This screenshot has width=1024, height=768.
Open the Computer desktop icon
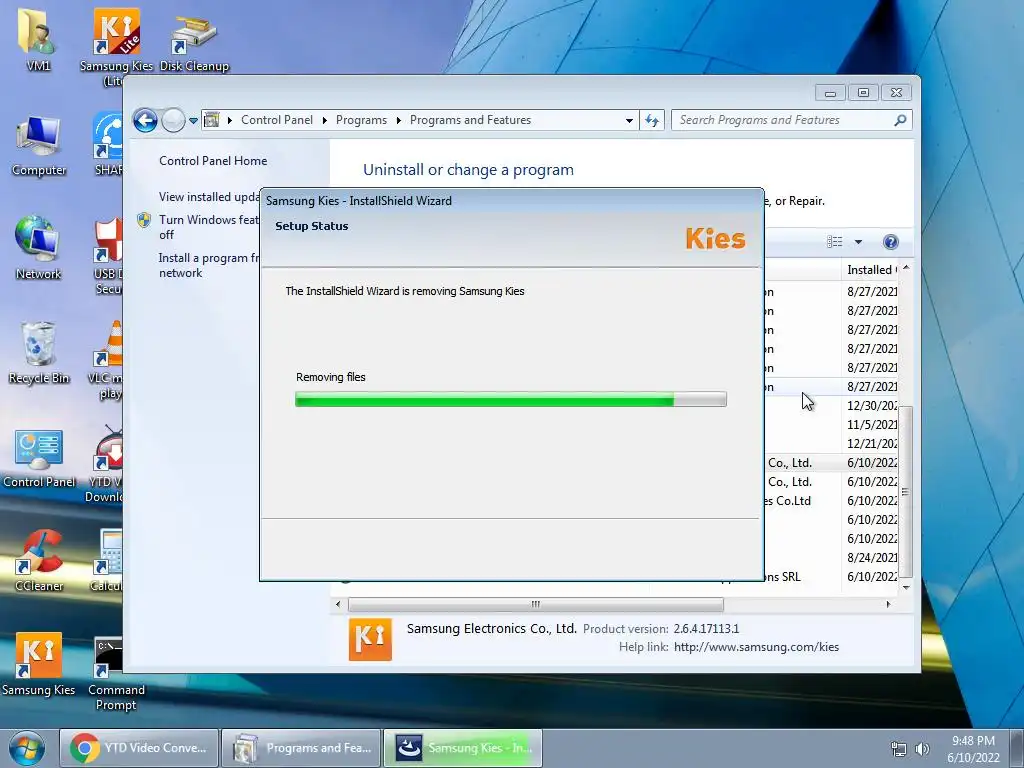coord(39,145)
